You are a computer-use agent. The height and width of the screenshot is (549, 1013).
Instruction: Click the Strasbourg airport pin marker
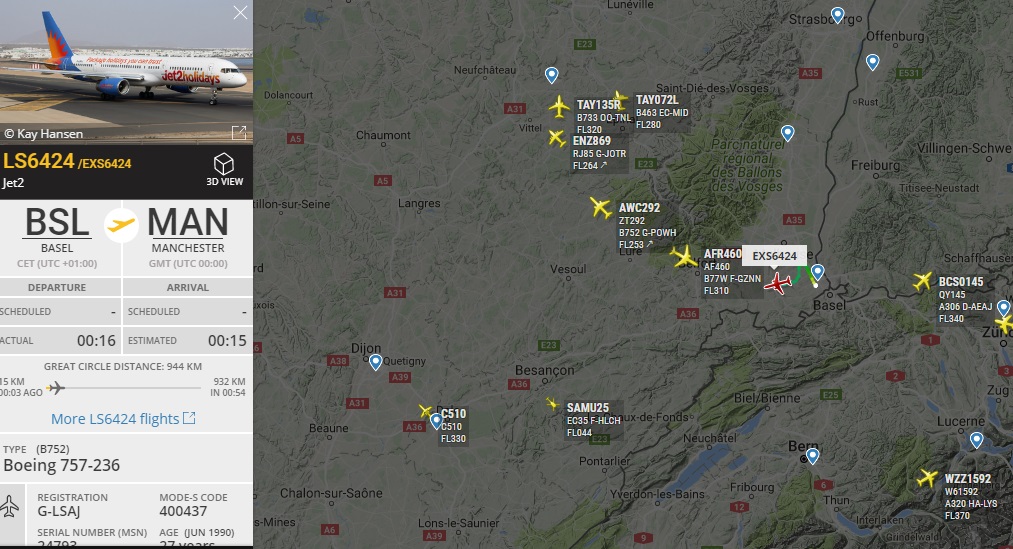[x=837, y=16]
